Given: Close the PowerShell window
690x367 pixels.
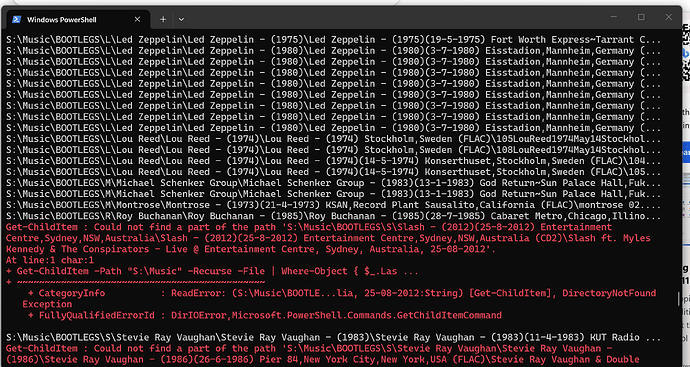Looking at the screenshot, I should 668,17.
